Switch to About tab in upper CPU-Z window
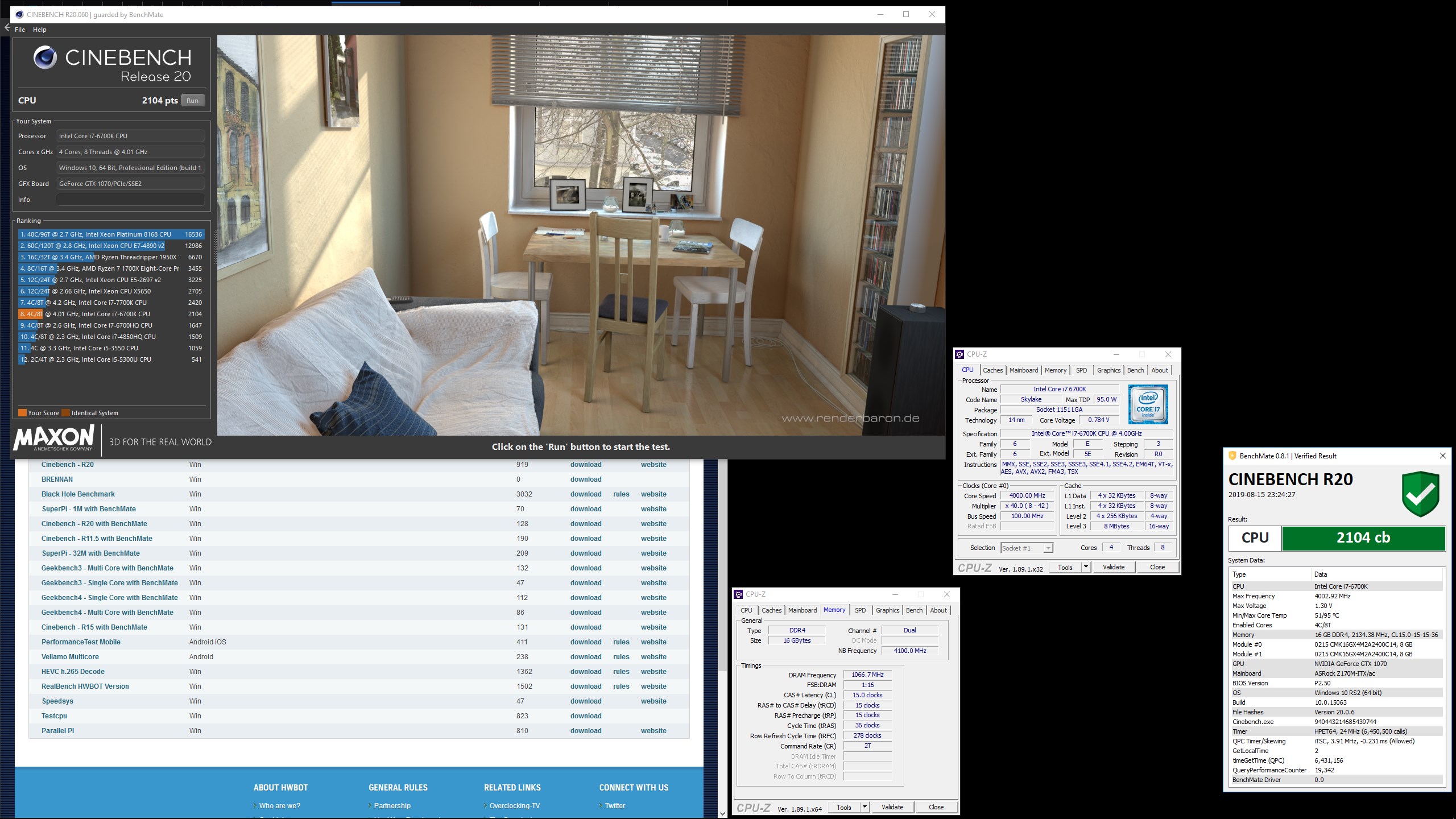Screen dimensions: 1456x819 coord(1160,370)
